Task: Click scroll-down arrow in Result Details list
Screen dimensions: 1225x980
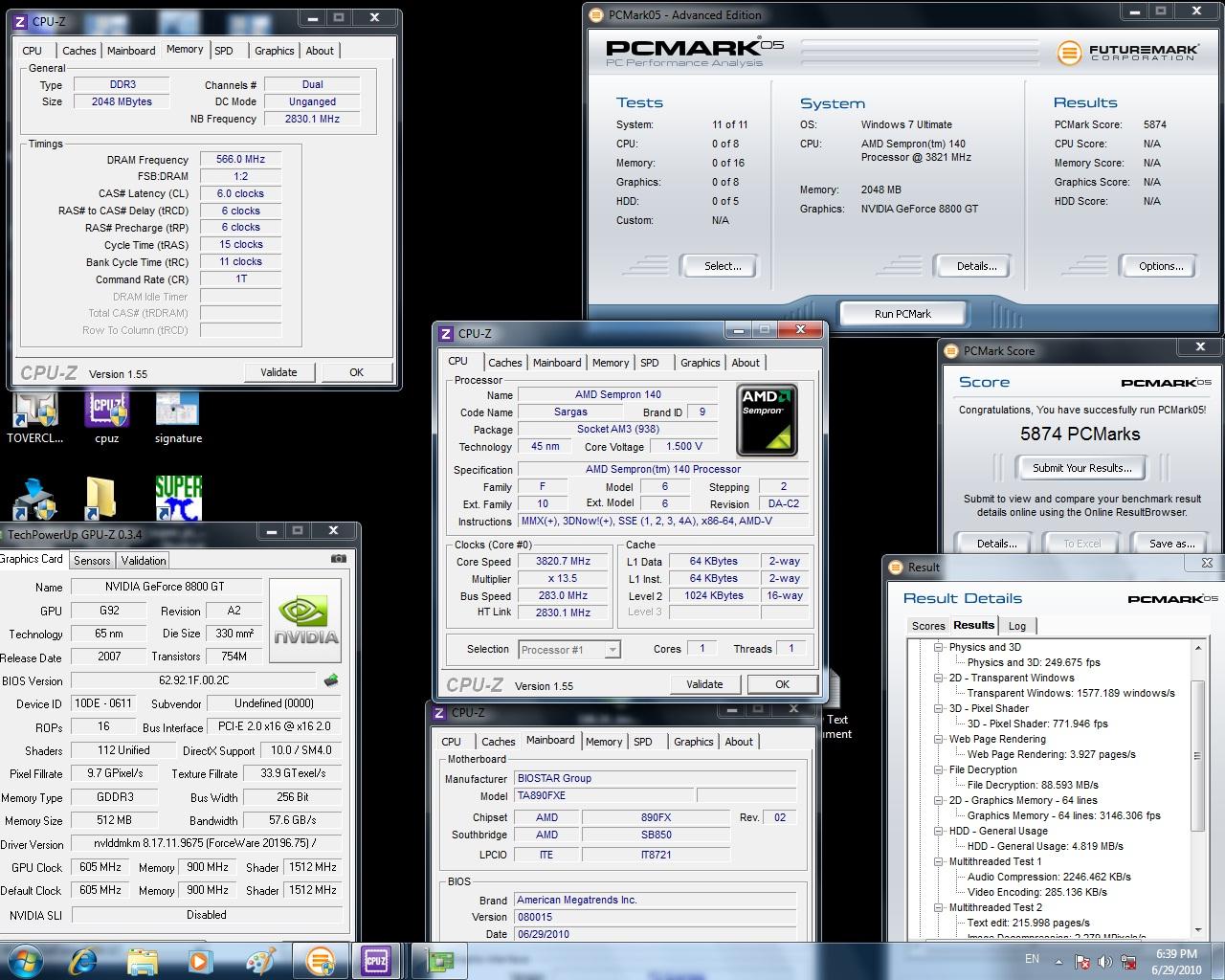Action: (1198, 929)
